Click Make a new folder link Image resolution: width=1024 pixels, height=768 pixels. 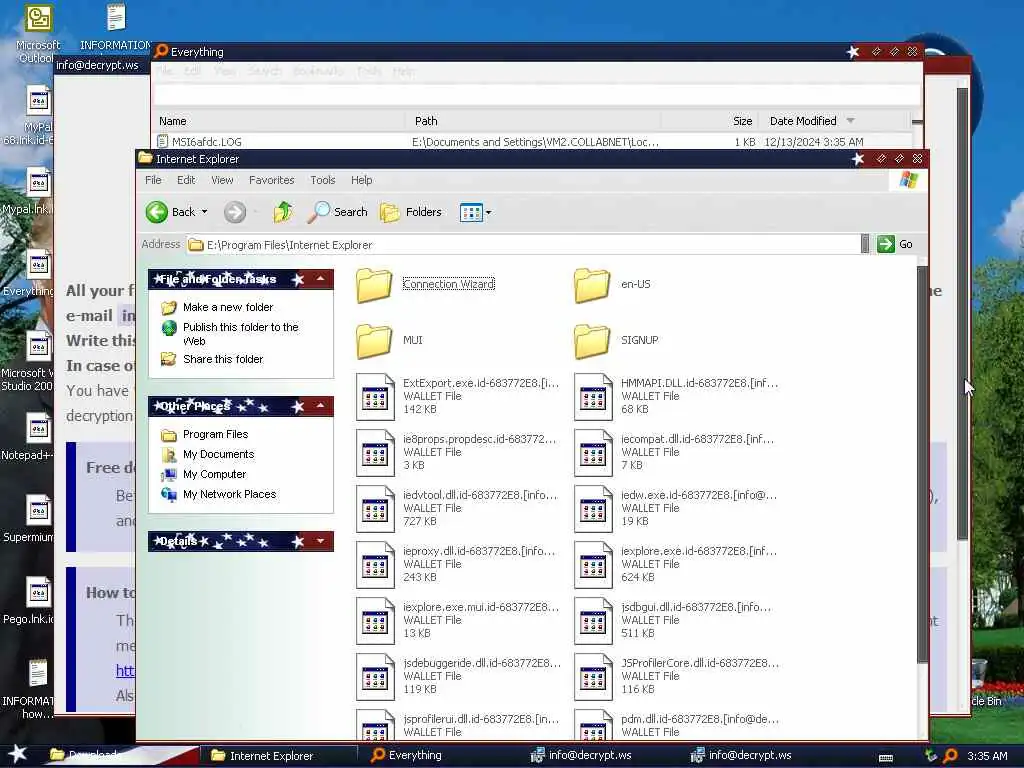point(228,307)
